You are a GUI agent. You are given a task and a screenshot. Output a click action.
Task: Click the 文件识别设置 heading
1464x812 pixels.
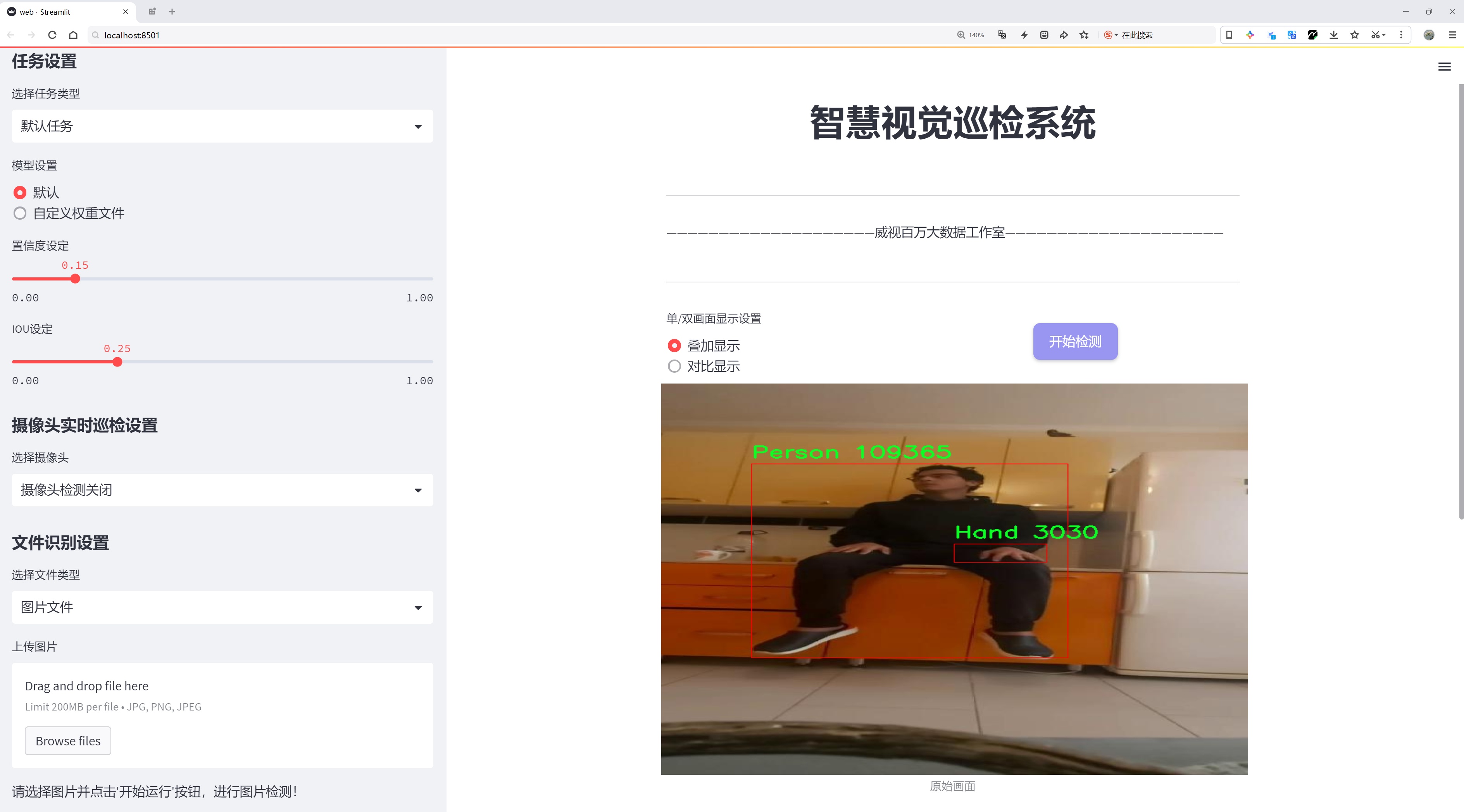point(60,543)
